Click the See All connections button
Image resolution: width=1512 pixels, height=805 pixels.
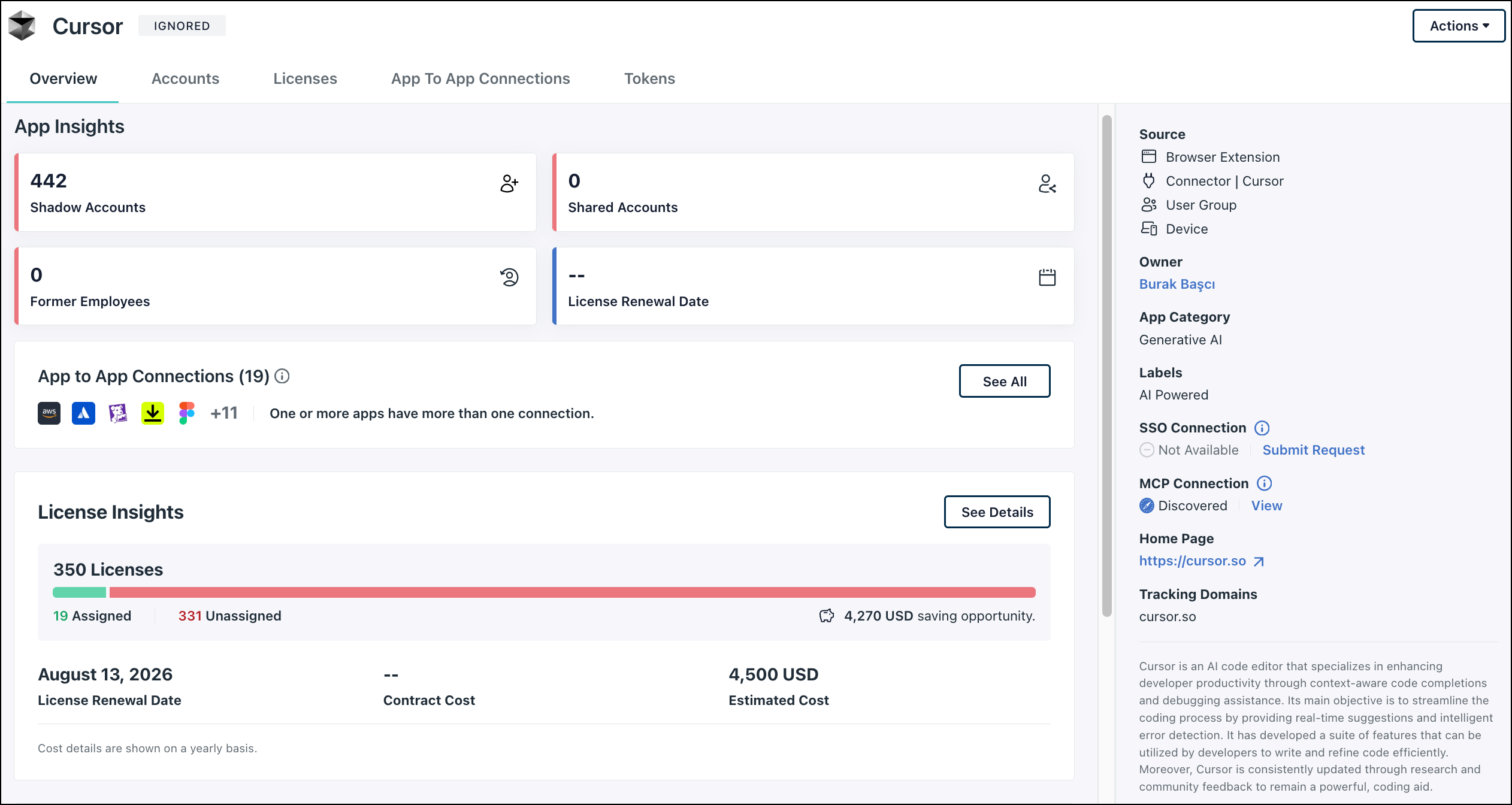click(1005, 381)
